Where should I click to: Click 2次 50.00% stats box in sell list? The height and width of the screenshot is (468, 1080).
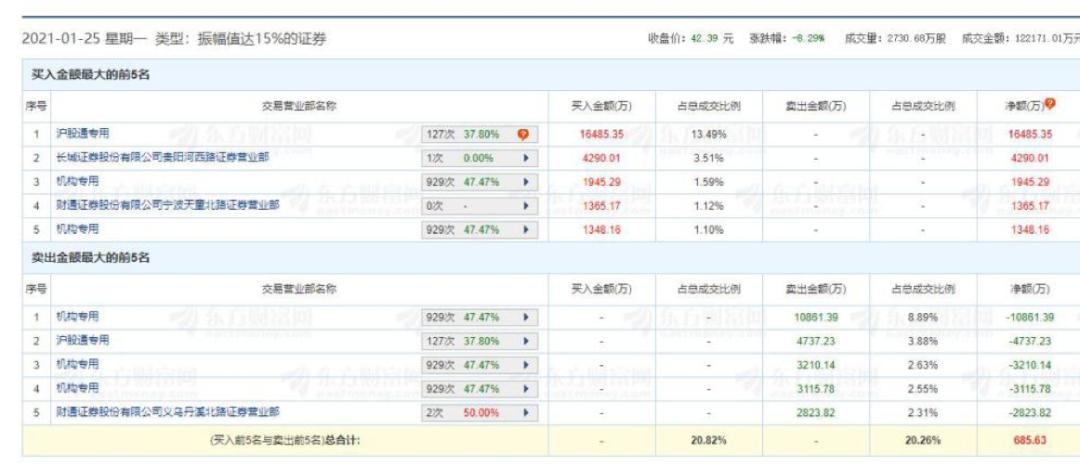(463, 412)
